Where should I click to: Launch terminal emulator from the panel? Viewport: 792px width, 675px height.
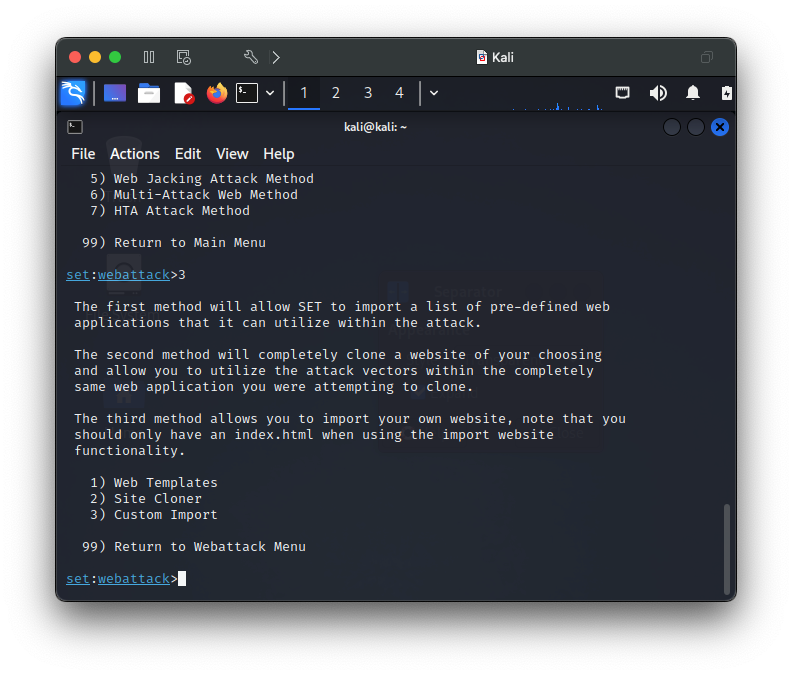247,93
